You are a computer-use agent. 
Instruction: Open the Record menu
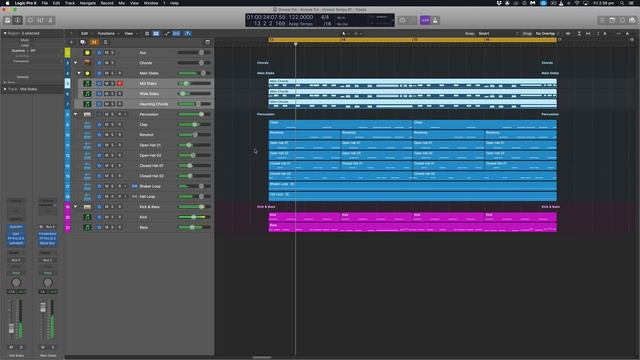[107, 3]
